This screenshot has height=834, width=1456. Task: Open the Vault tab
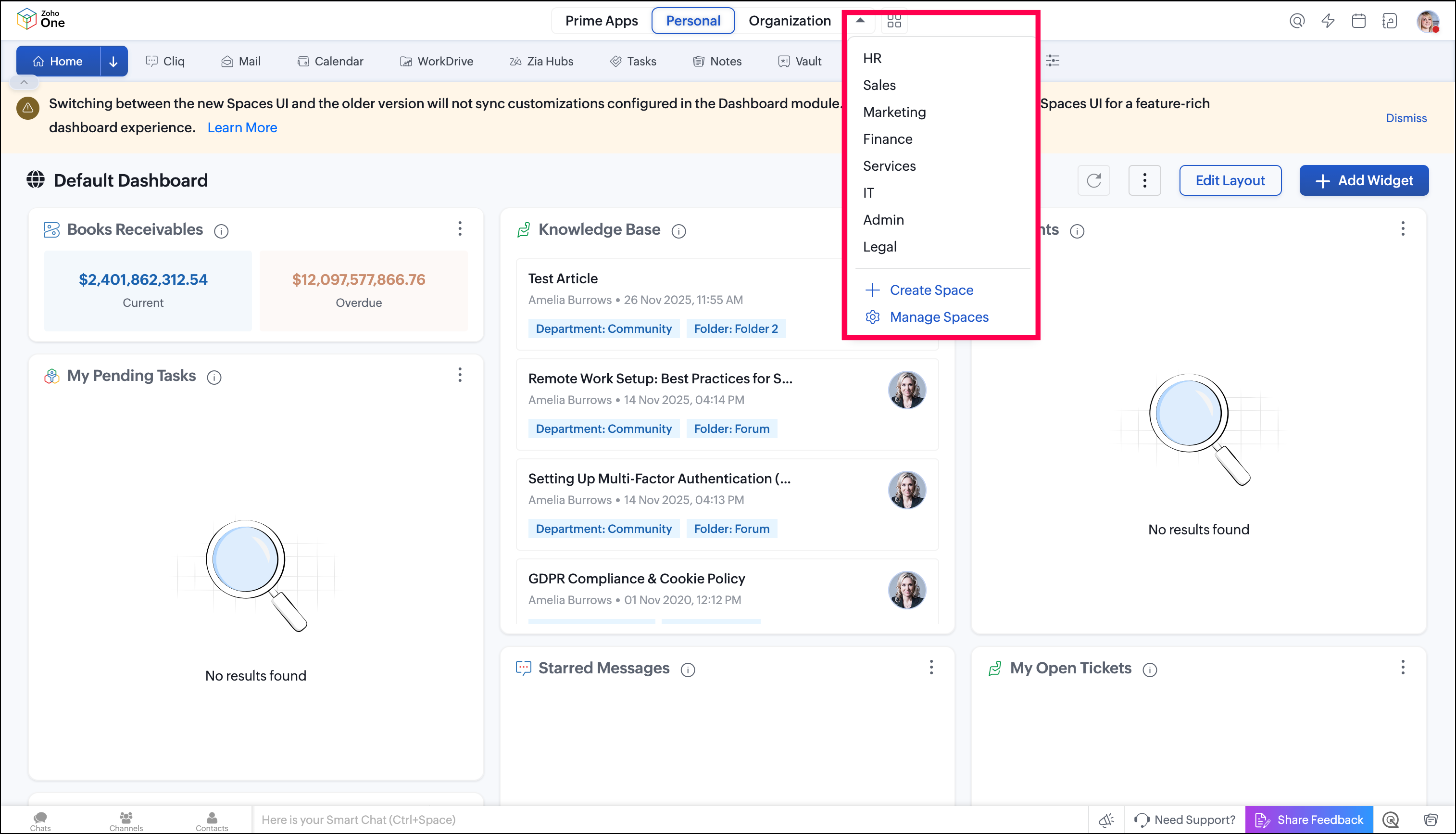(799, 61)
